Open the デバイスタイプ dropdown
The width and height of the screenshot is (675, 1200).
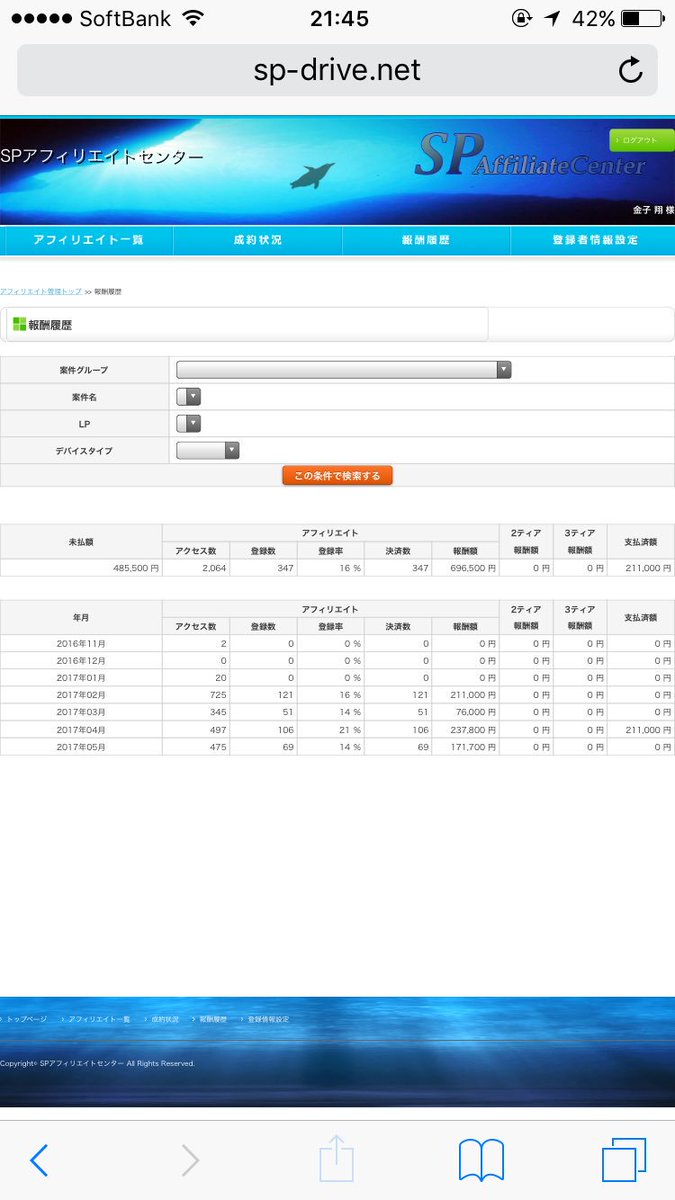point(208,451)
